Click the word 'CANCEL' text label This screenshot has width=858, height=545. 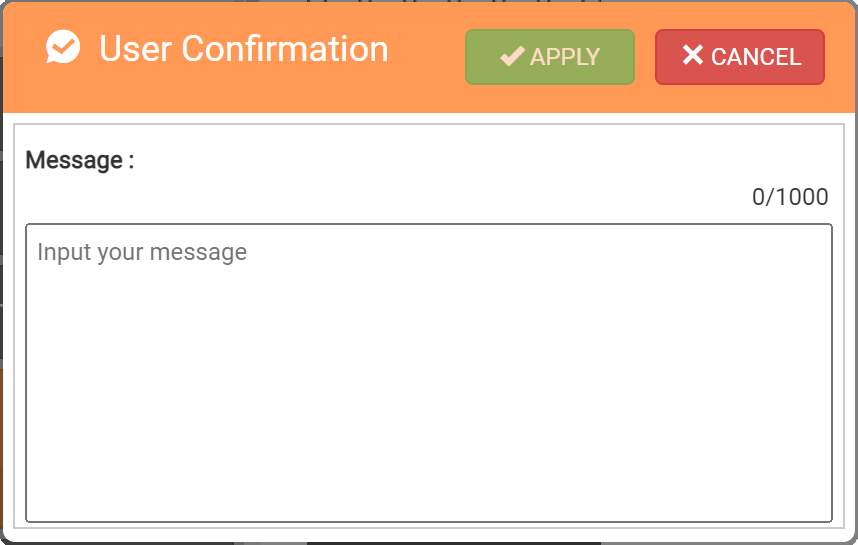click(x=756, y=58)
